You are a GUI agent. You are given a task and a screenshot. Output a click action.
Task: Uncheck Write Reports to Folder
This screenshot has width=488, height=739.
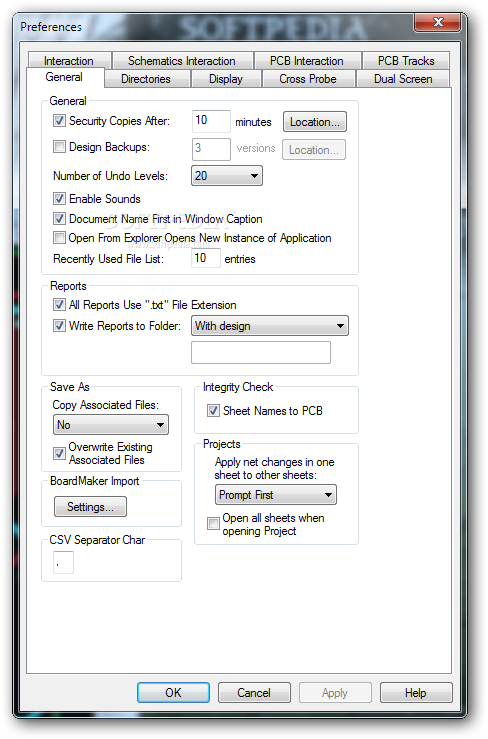[59, 325]
